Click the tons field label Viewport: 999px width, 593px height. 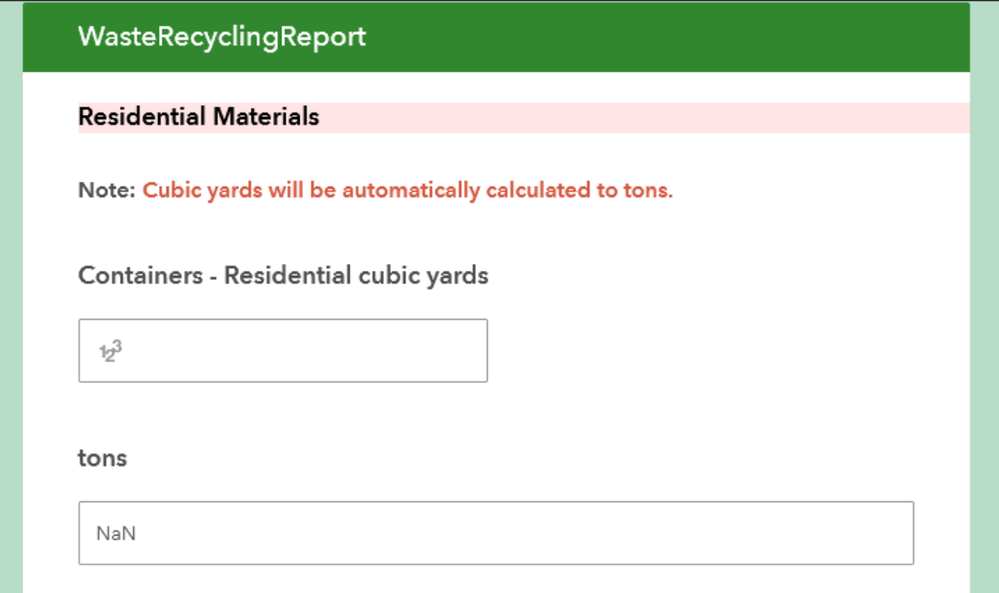[x=103, y=457]
